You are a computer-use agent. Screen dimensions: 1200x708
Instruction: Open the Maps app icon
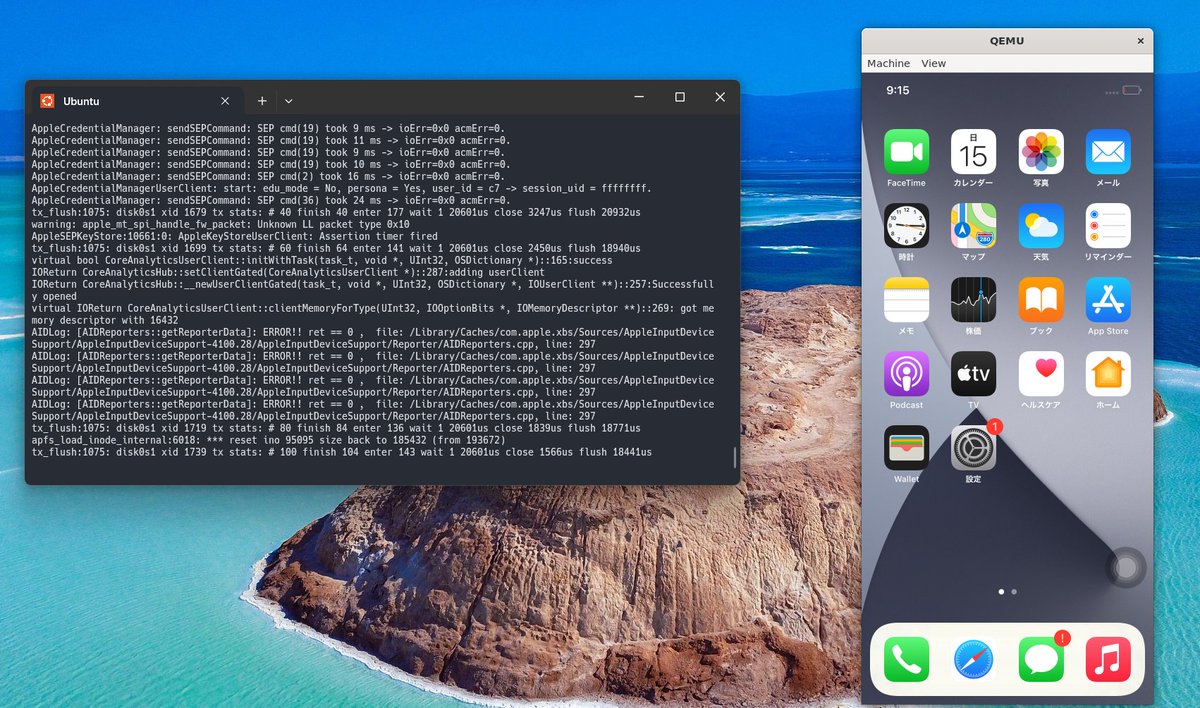tap(973, 226)
